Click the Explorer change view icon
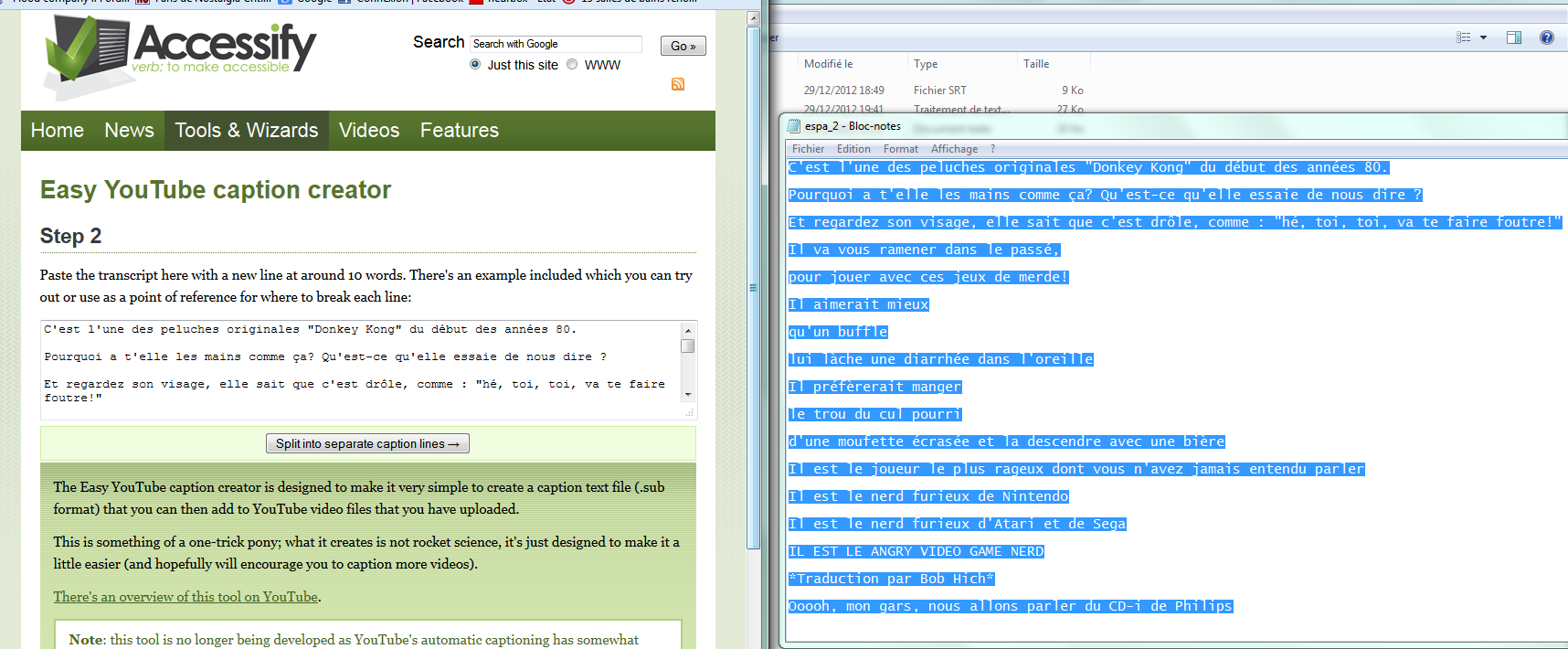Viewport: 1568px width, 649px height. click(1464, 37)
